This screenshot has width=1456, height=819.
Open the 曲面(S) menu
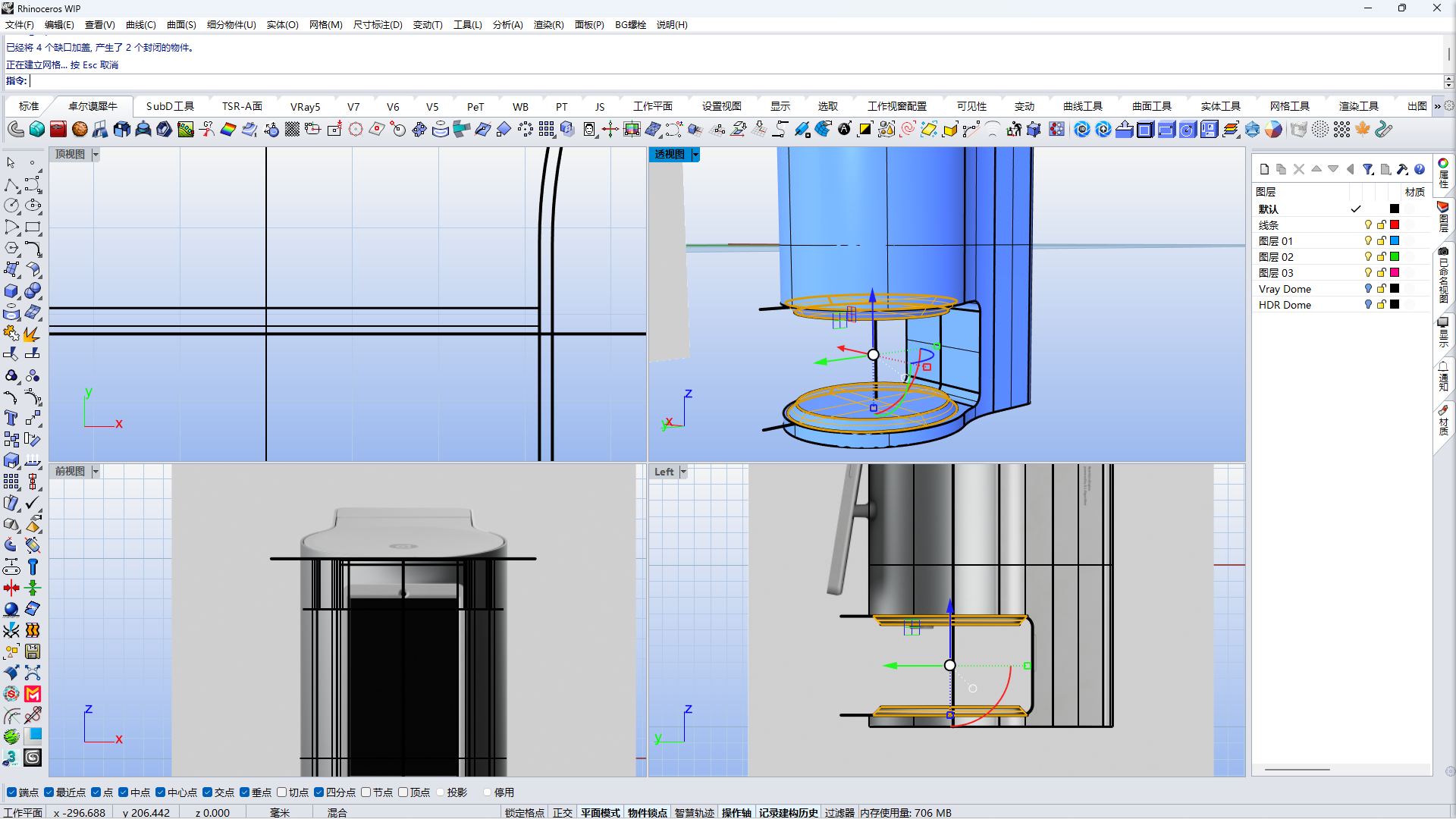(181, 24)
